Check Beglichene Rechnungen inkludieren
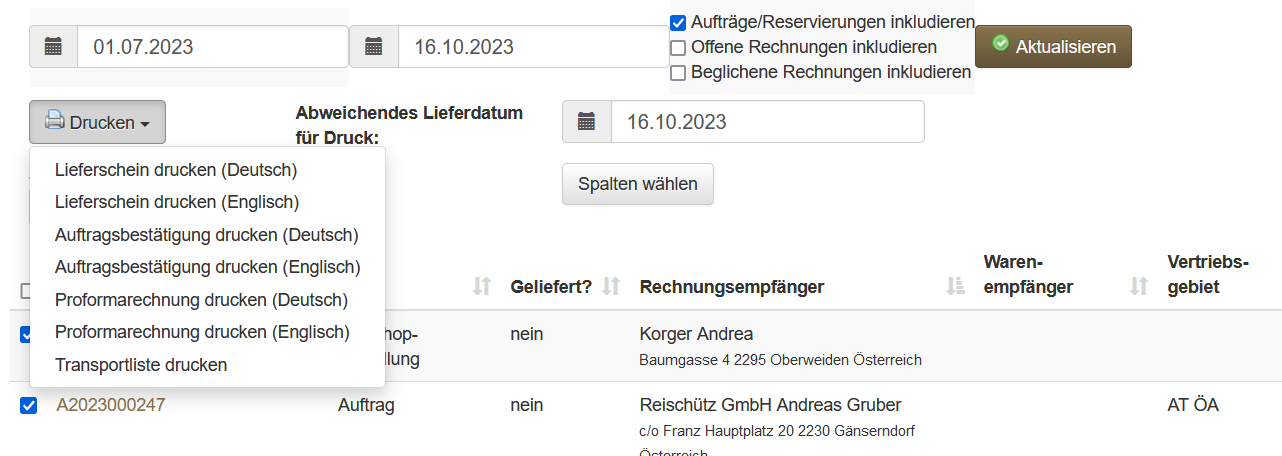Image resolution: width=1282 pixels, height=456 pixels. tap(678, 72)
